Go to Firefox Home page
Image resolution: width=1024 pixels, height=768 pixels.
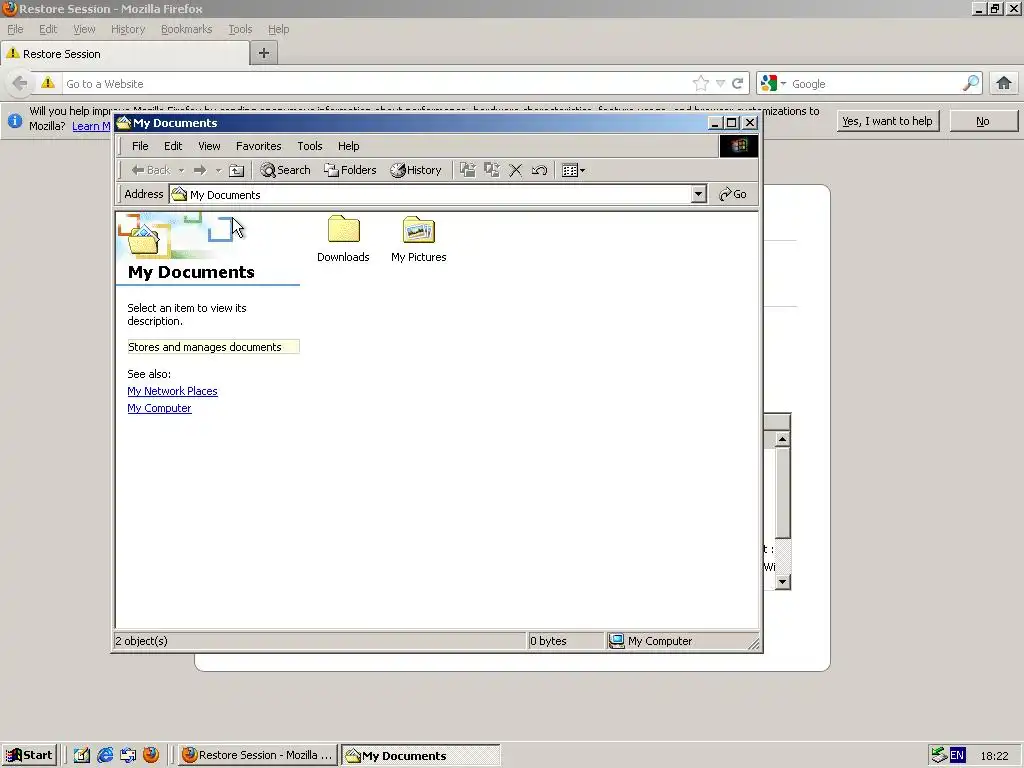pos(1004,83)
